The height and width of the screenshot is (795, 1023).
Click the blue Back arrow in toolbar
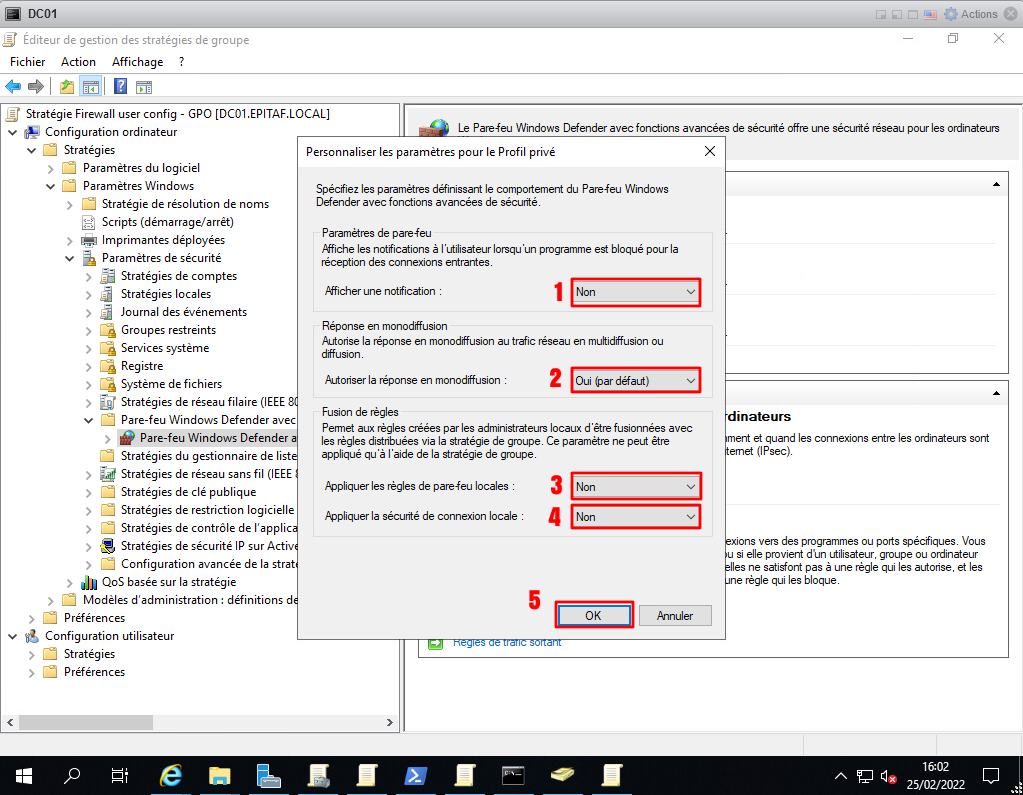[13, 86]
